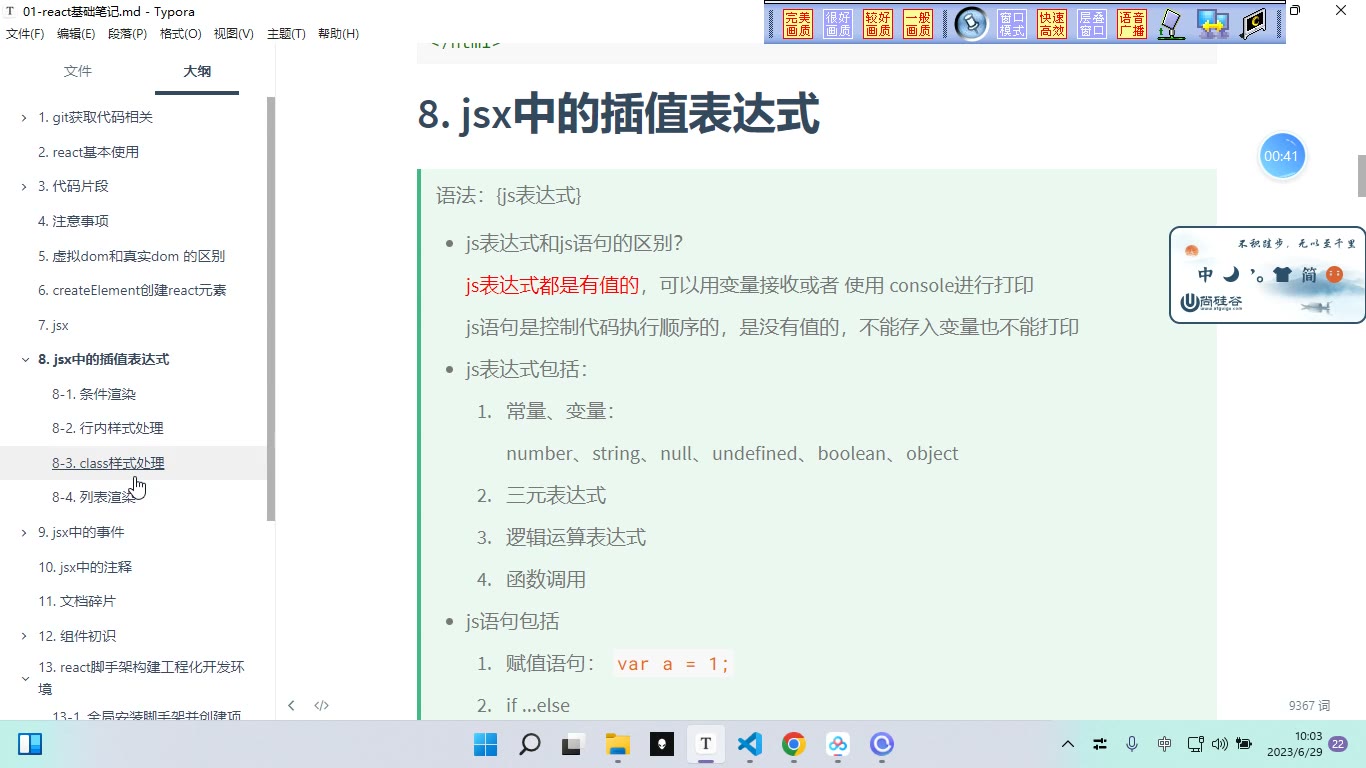Image resolution: width=1366 pixels, height=768 pixels.
Task: Open the 格式(O) menu
Action: (181, 34)
